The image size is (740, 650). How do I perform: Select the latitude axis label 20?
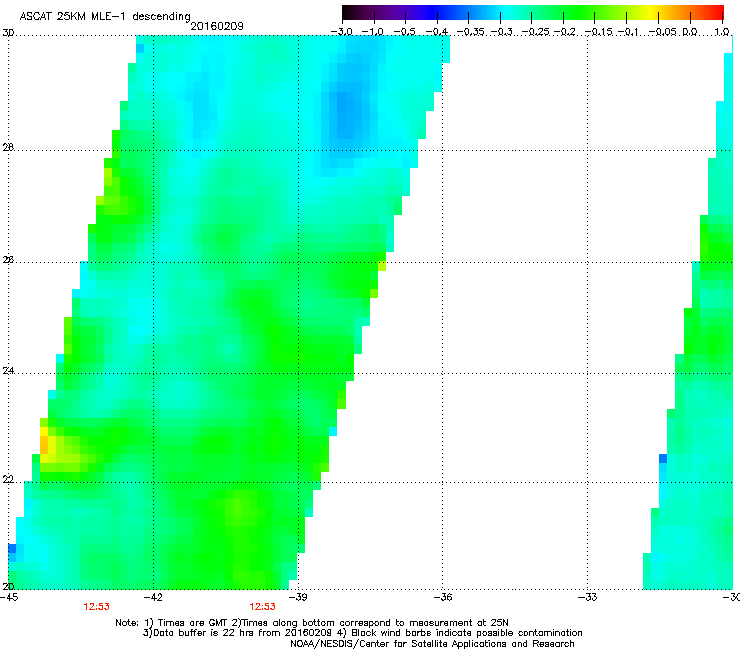click(8, 587)
